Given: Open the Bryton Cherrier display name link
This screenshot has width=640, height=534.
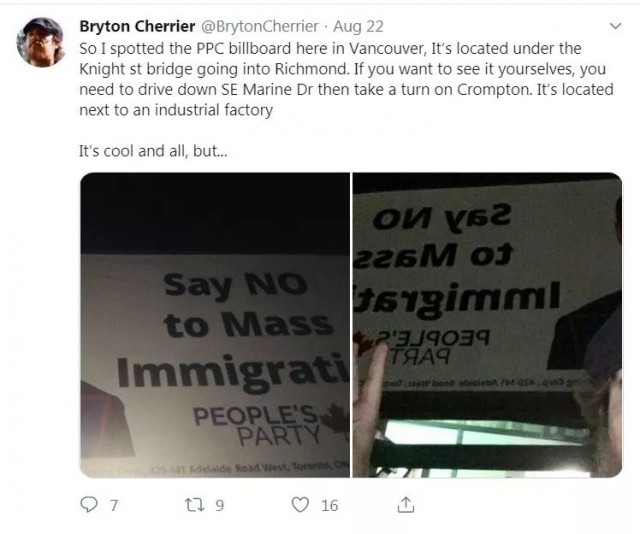Looking at the screenshot, I should tap(137, 26).
